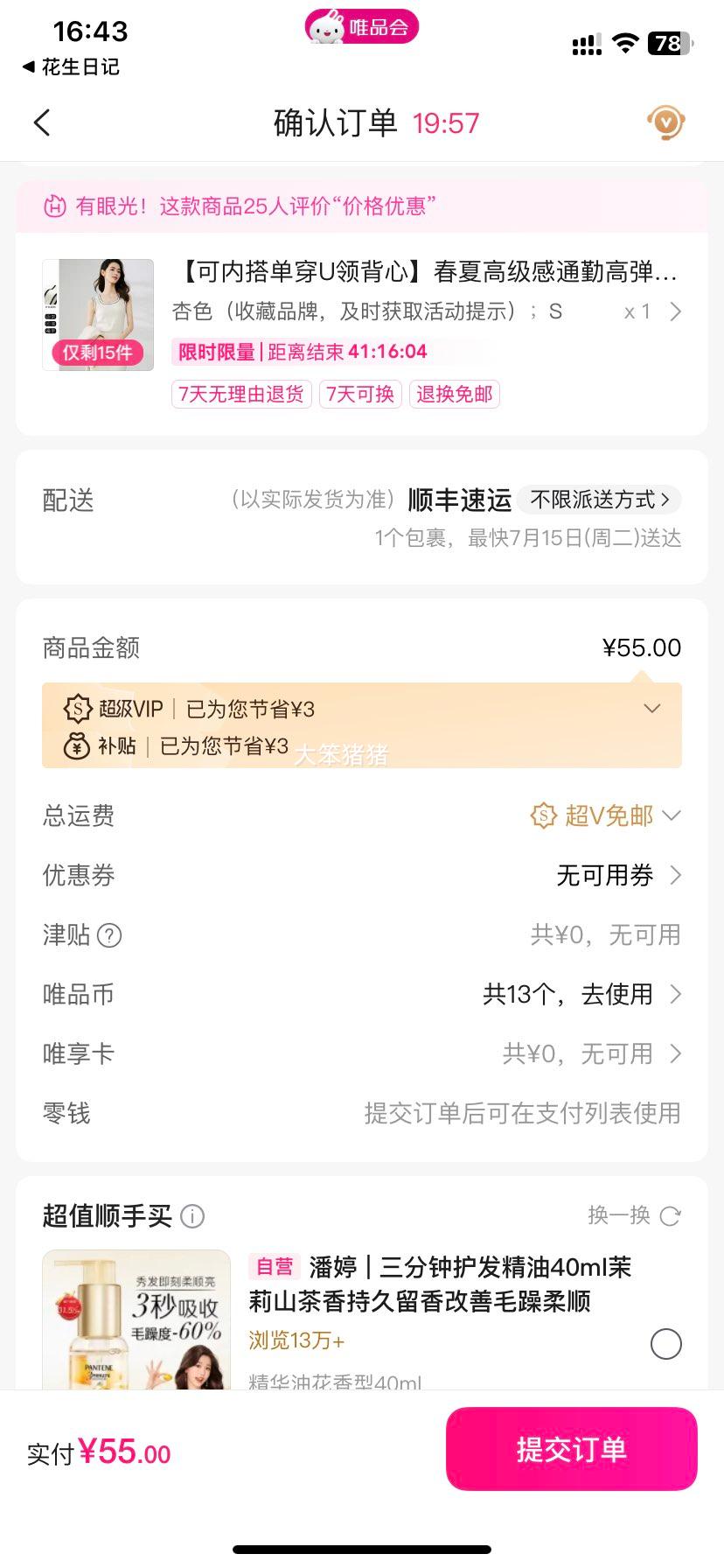Open 优惠券 无可用券 row

tap(362, 875)
